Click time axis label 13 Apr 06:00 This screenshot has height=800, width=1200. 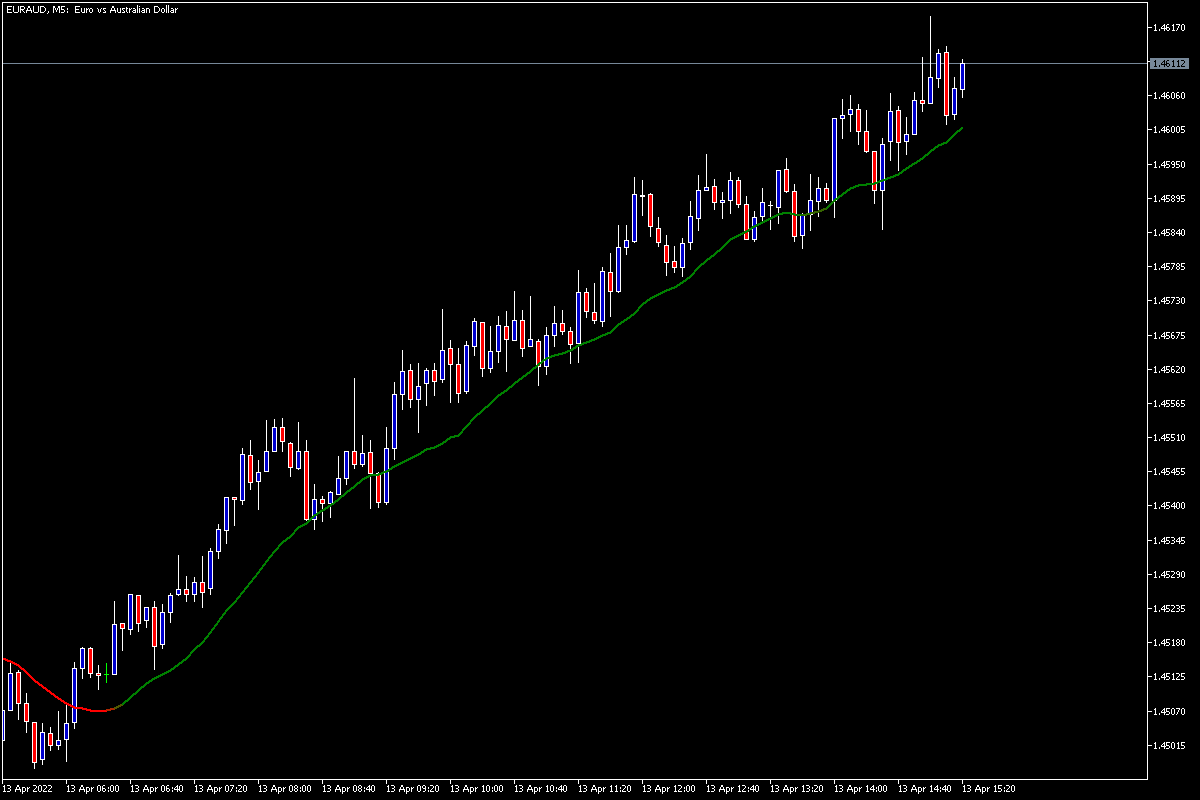click(93, 789)
